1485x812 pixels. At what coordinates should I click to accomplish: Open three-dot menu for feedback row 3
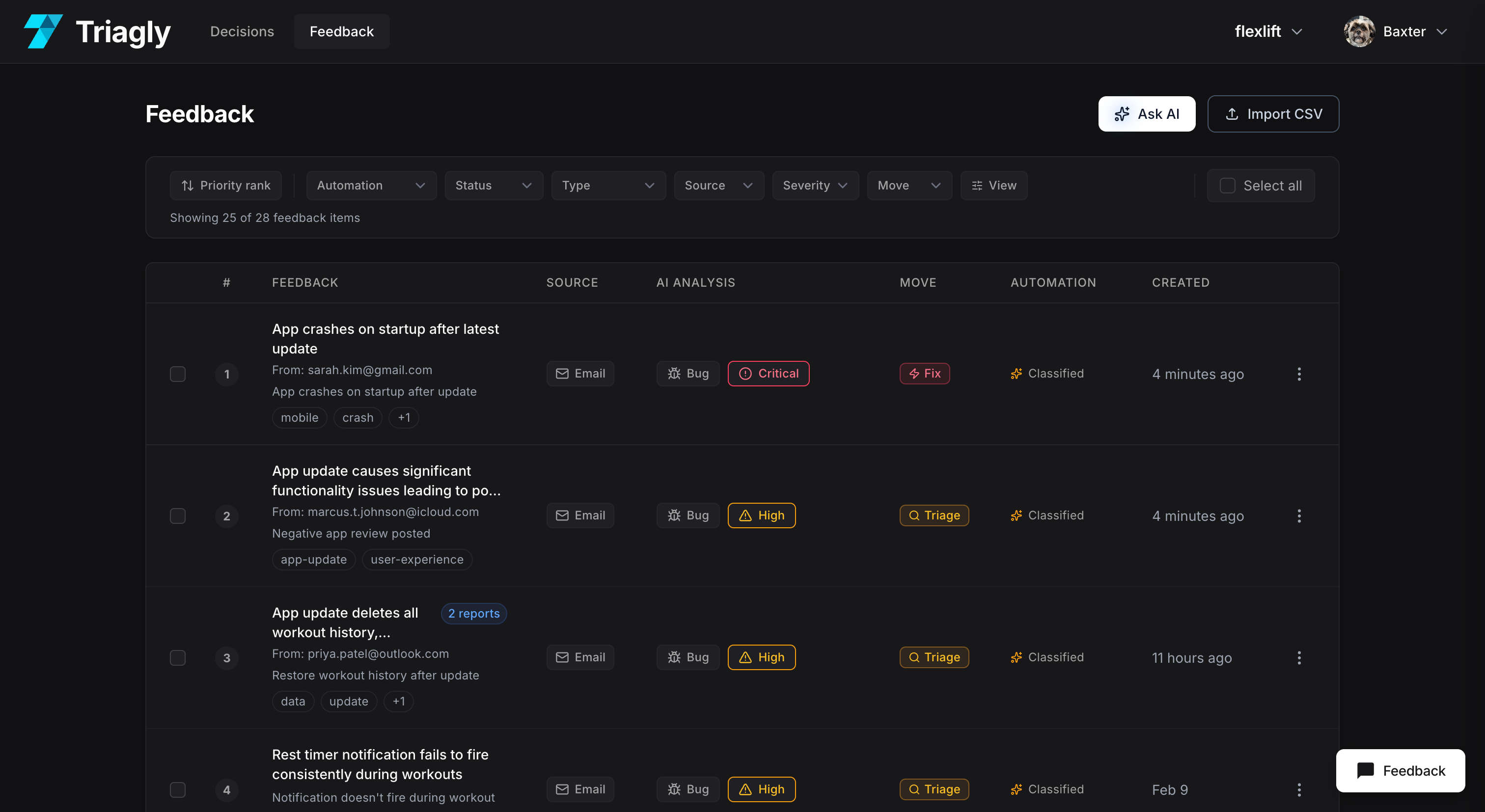(x=1299, y=657)
